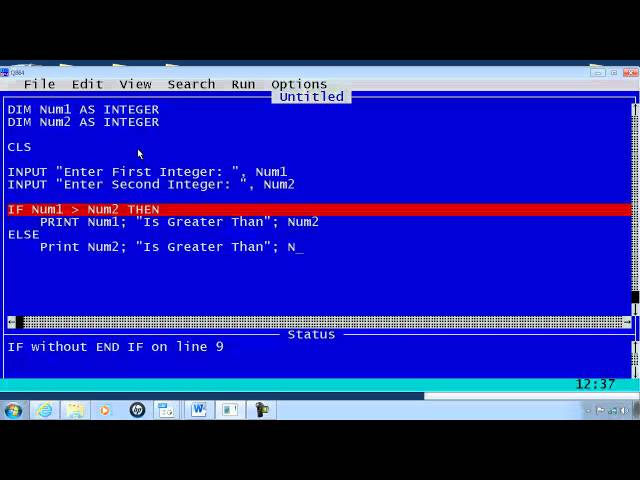Open the taskbar app right of the HP icon
The width and height of the screenshot is (640, 480).
click(166, 410)
